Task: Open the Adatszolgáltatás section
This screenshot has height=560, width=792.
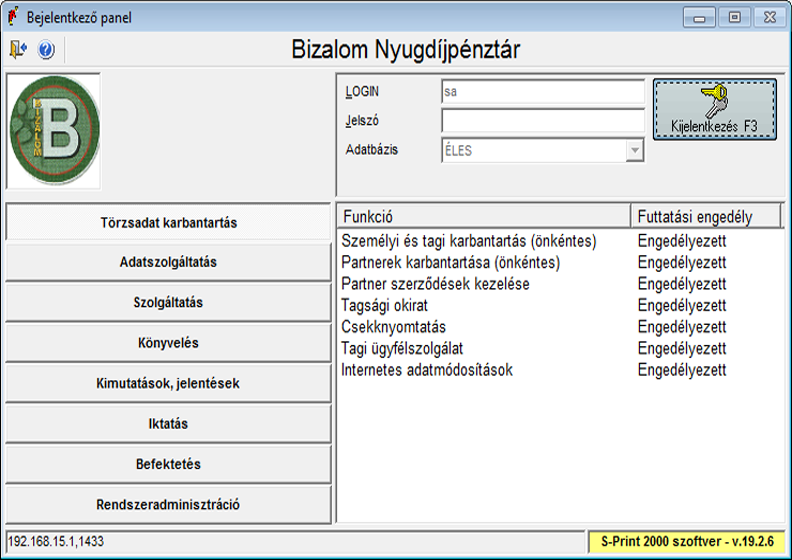Action: [168, 262]
